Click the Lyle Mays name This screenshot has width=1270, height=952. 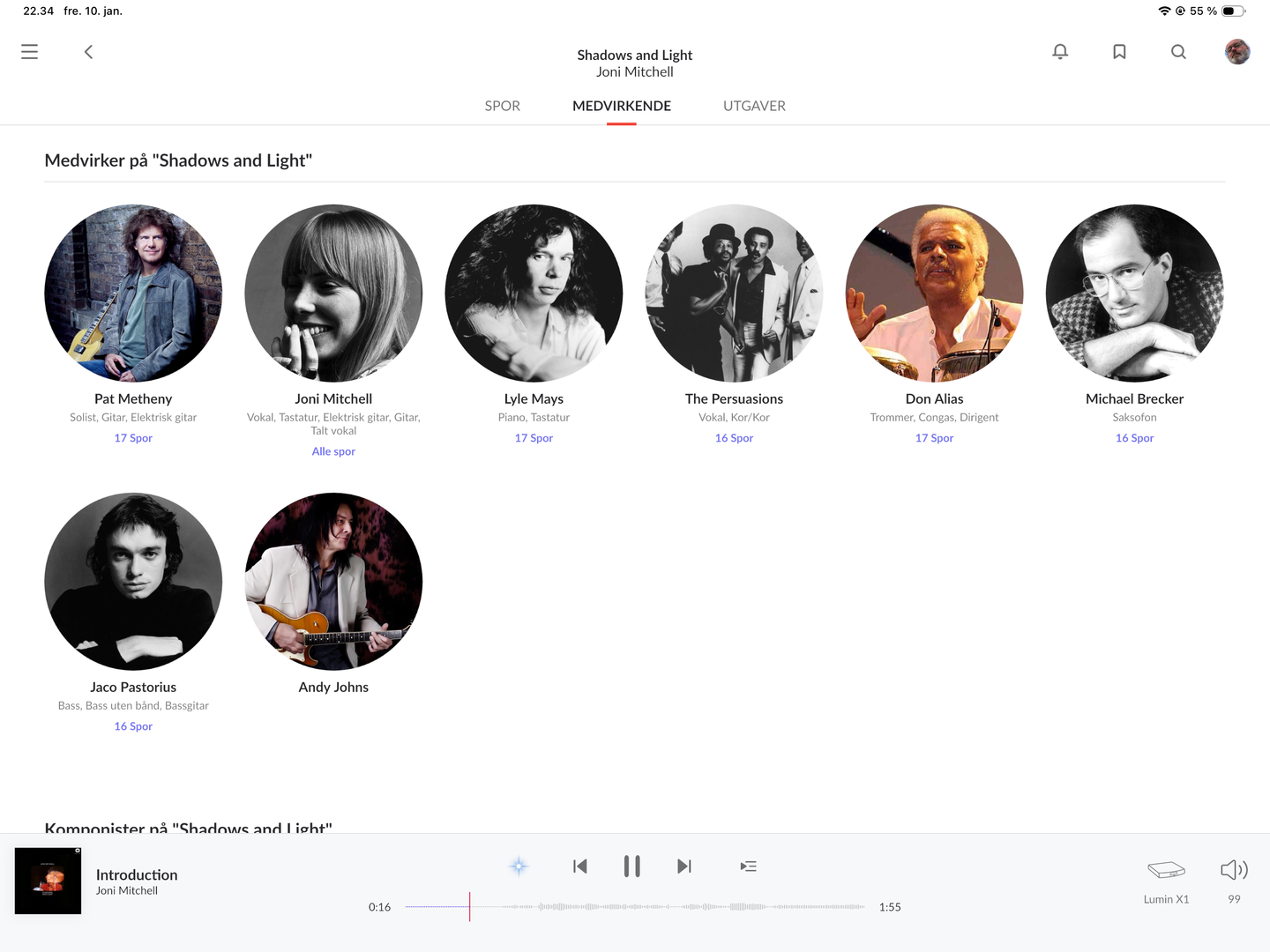534,399
